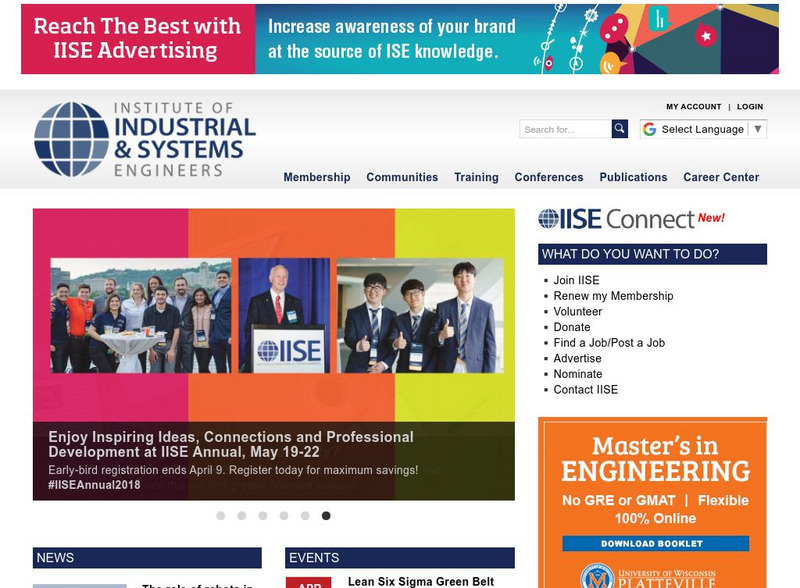Click the Google G logo in language selector

(x=649, y=129)
